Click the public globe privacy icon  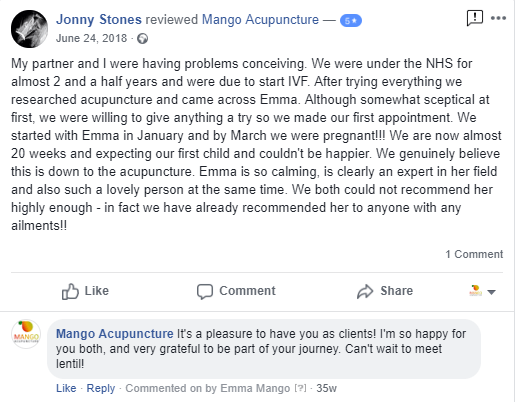(143, 39)
